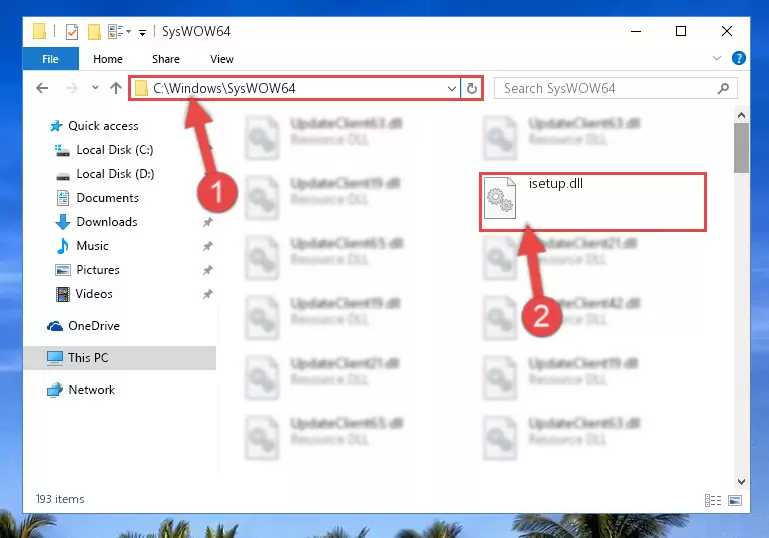Click the isetup.dll gear file icon
Viewport: 769px width, 538px height.
[500, 198]
